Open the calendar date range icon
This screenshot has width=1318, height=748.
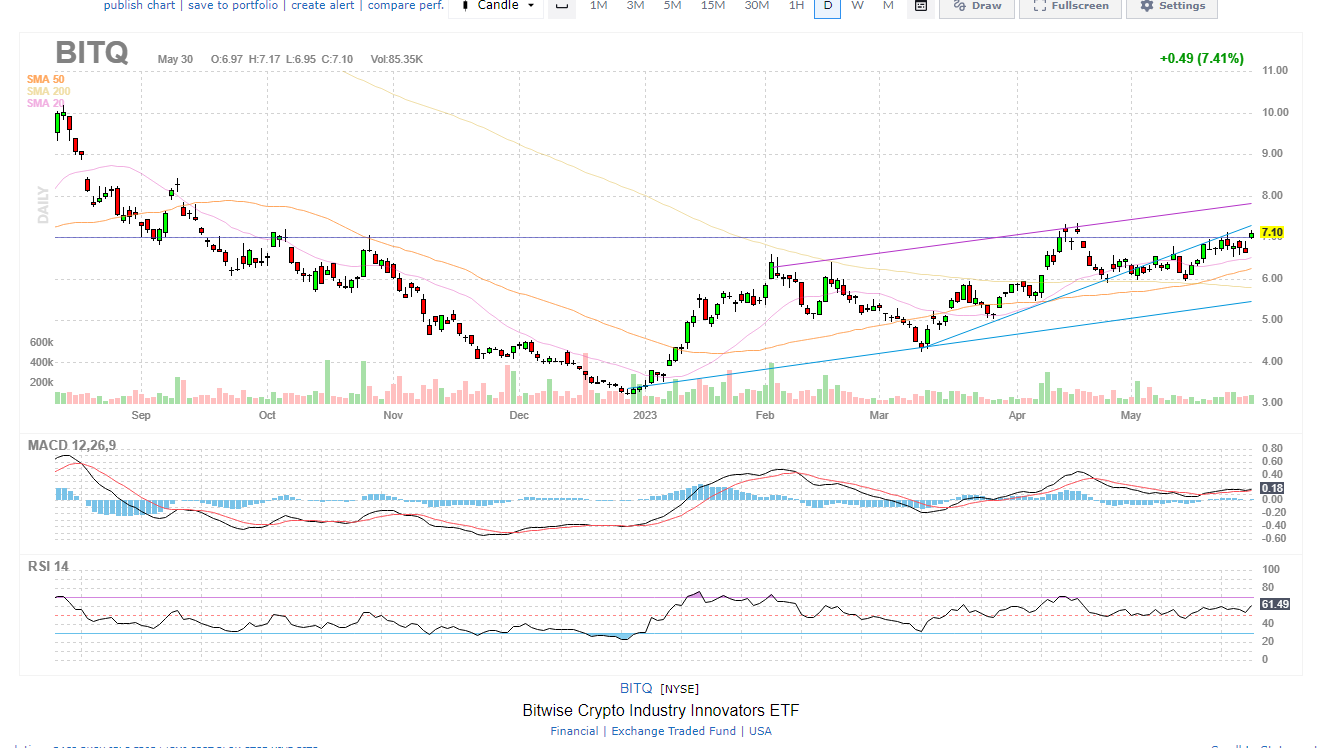921,6
